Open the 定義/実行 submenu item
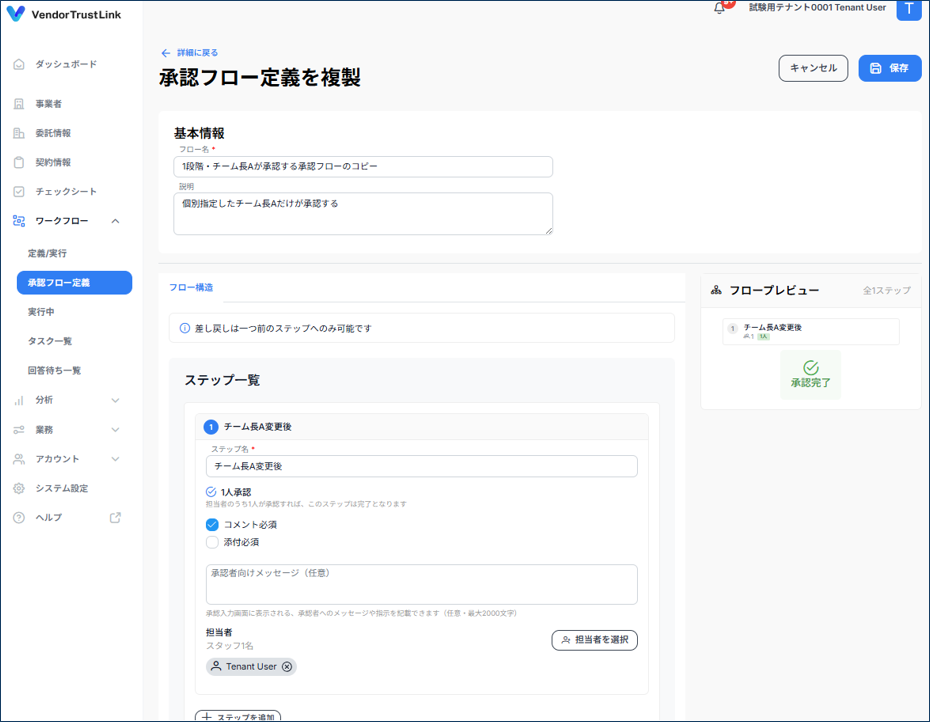930x722 pixels. [x=47, y=253]
